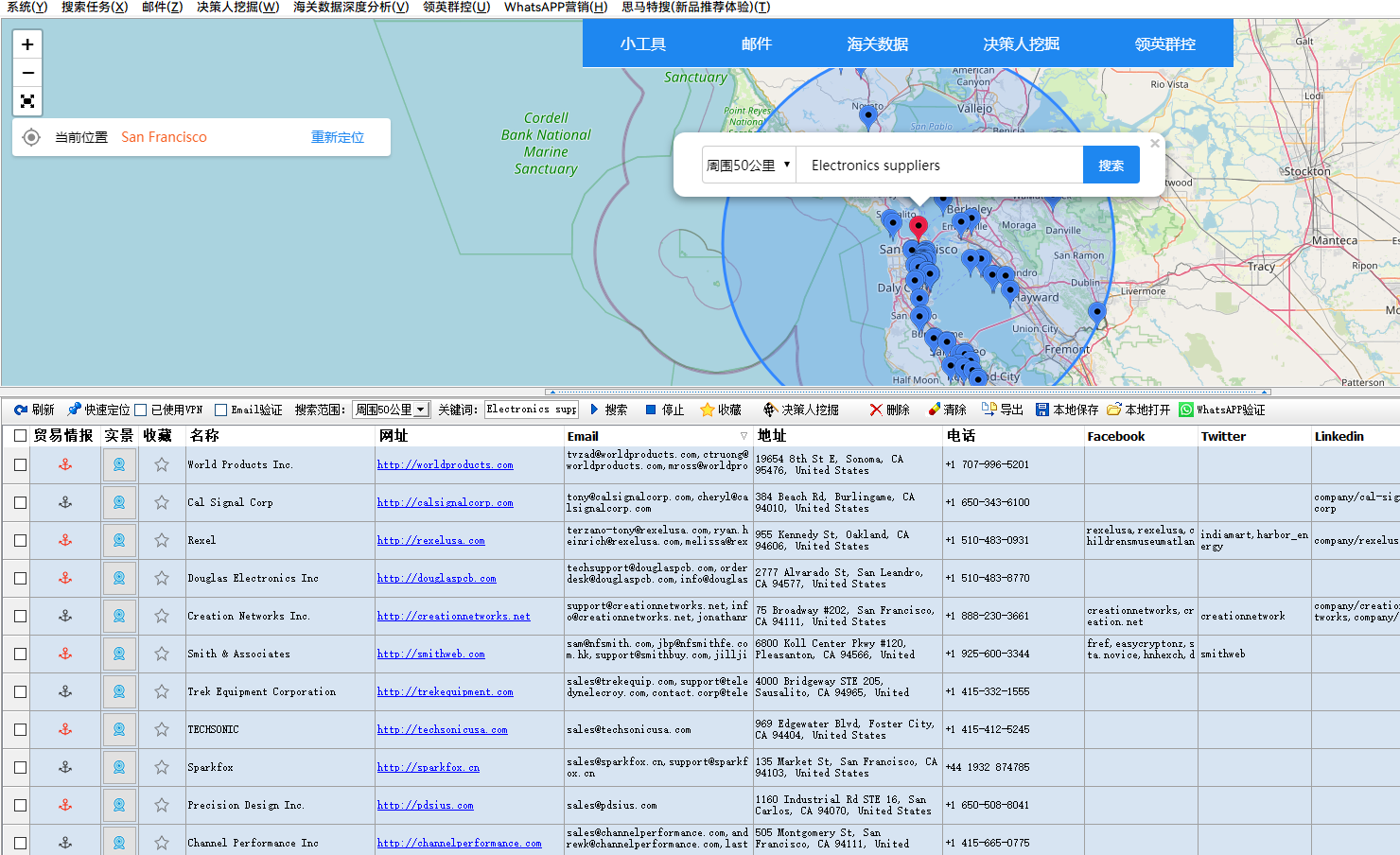Click the anchor icon for World Products Inc.

(65, 464)
